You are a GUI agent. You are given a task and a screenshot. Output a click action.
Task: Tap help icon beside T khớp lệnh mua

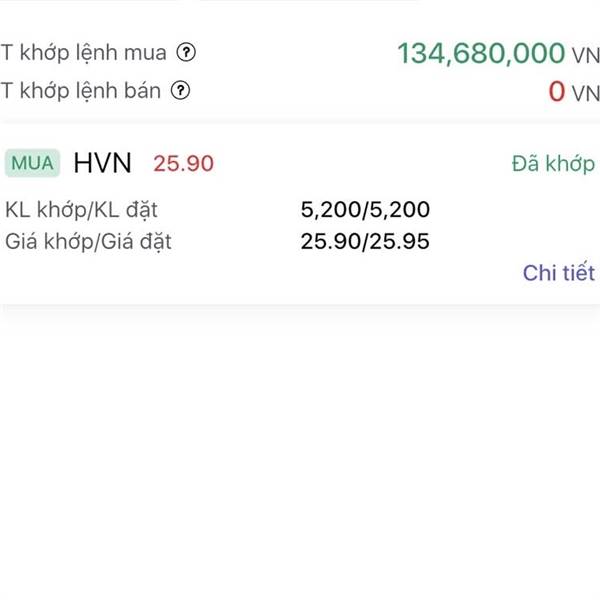[x=185, y=53]
